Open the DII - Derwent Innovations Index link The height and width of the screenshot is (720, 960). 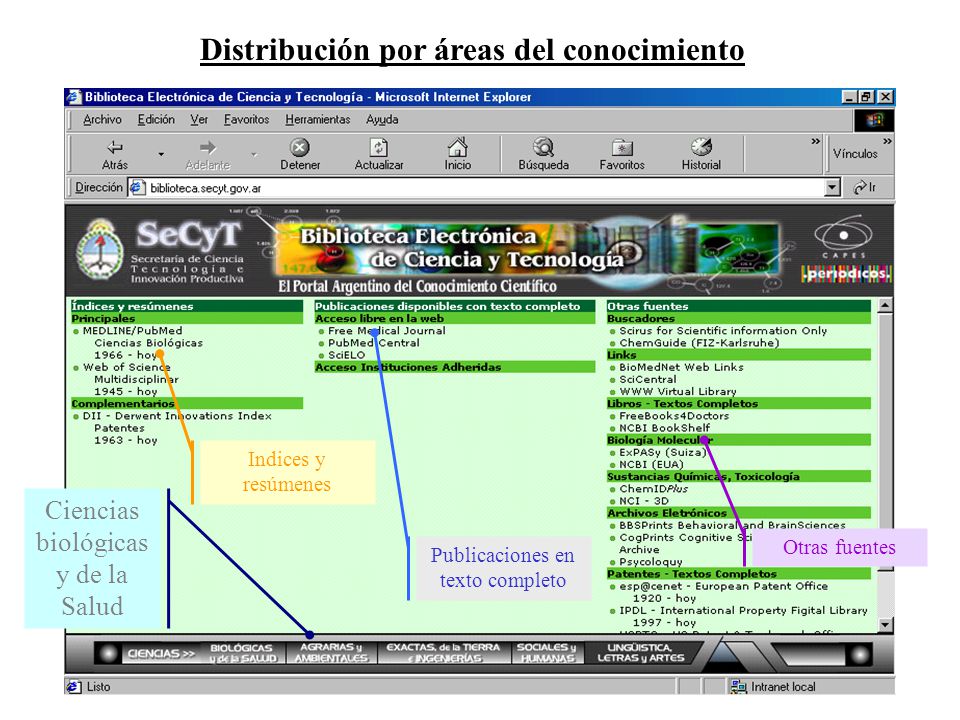point(177,416)
